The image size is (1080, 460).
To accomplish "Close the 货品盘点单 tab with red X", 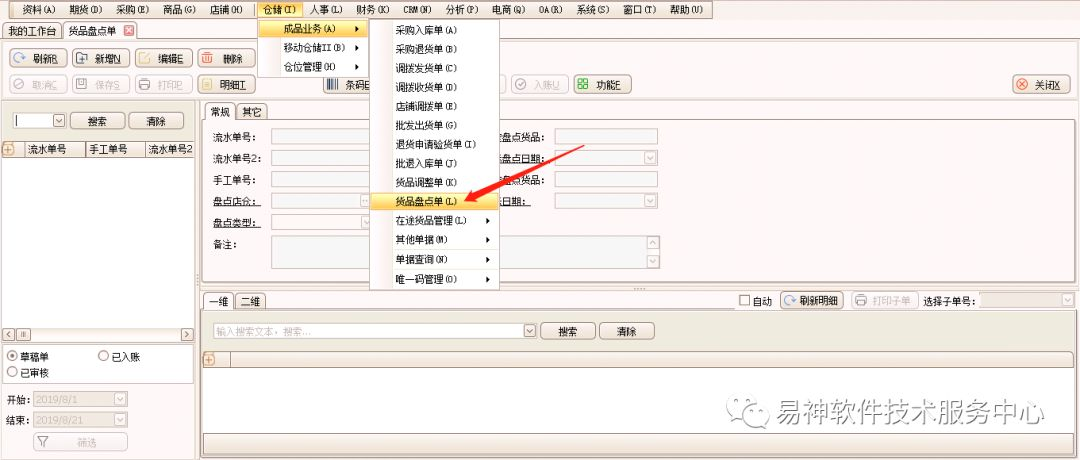I will [x=129, y=31].
